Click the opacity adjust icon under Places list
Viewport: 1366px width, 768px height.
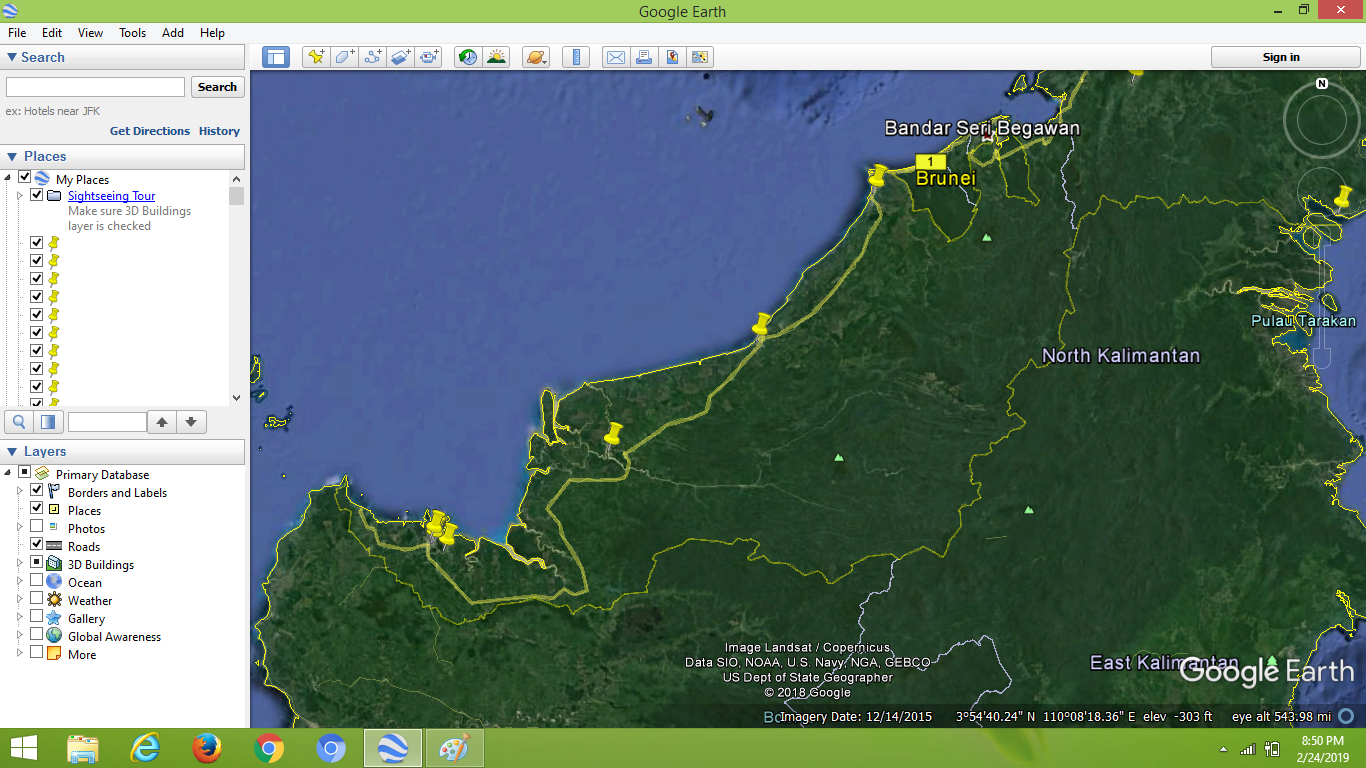[49, 422]
